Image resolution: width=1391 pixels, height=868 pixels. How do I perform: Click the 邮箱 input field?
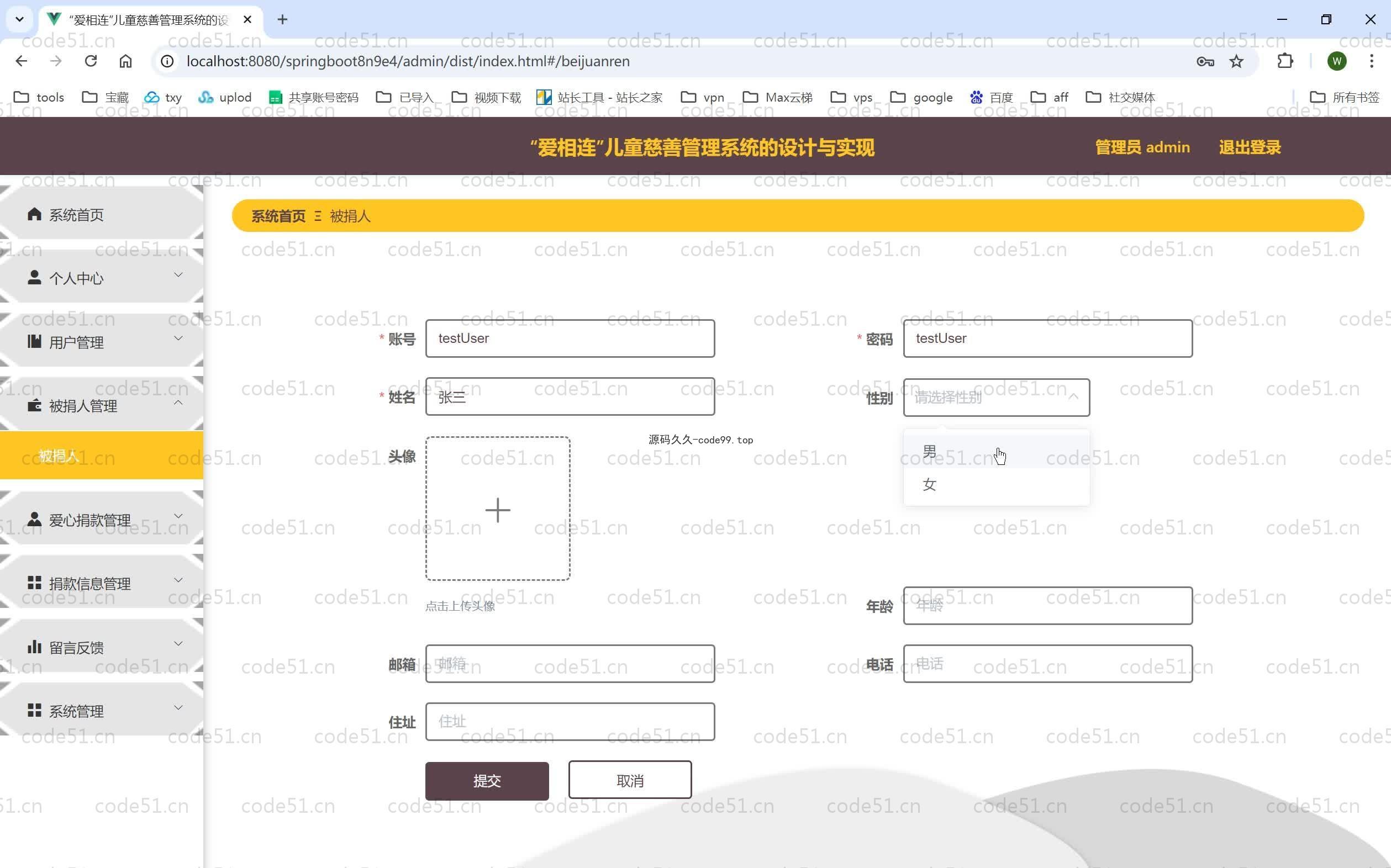point(570,664)
